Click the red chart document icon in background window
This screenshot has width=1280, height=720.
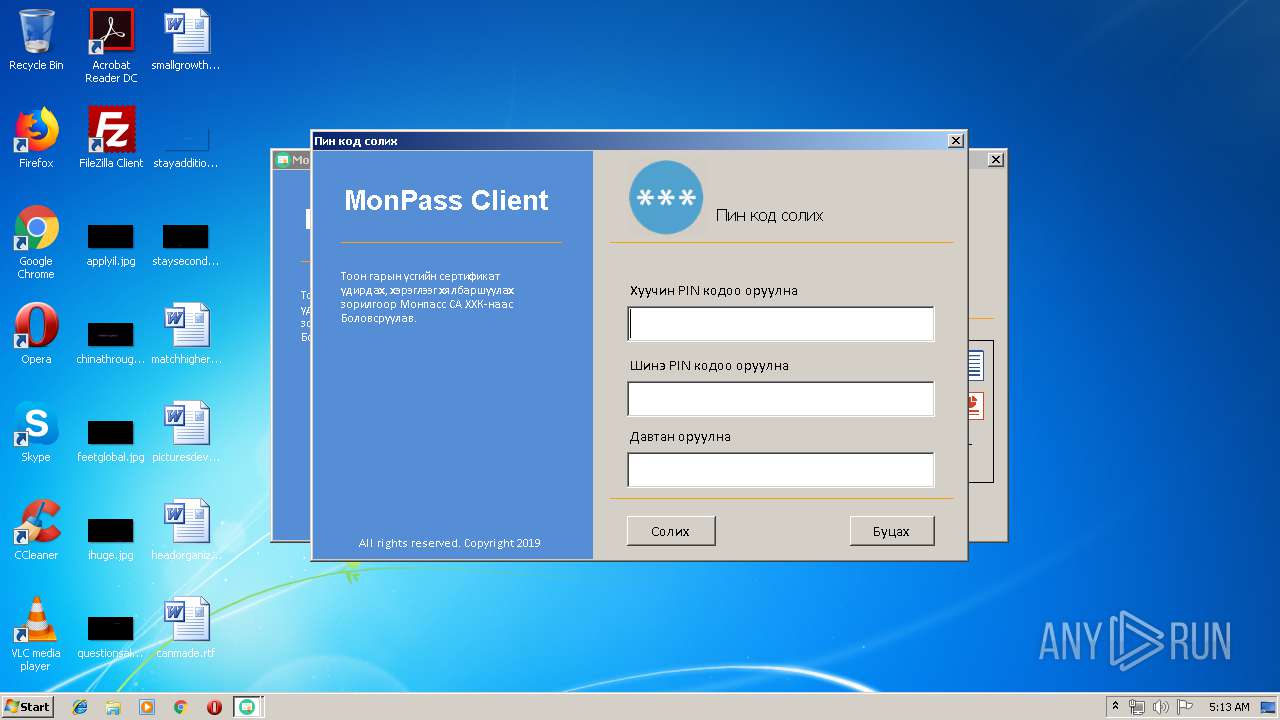click(x=975, y=405)
